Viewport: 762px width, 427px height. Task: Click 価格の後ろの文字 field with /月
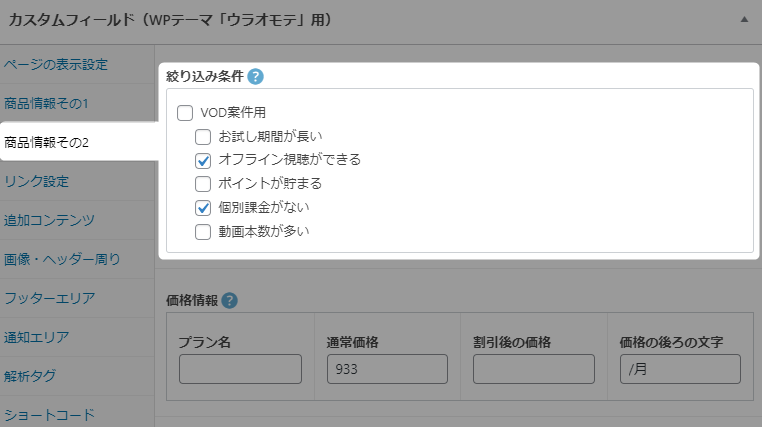[680, 369]
